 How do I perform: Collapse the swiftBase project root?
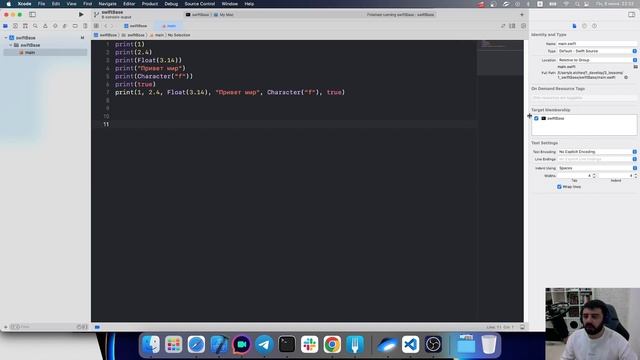point(6,38)
